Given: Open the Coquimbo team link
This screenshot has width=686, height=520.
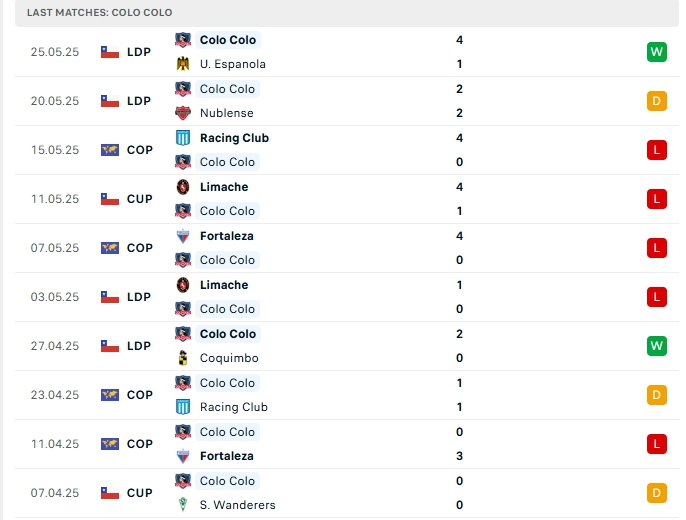Looking at the screenshot, I should click(229, 358).
